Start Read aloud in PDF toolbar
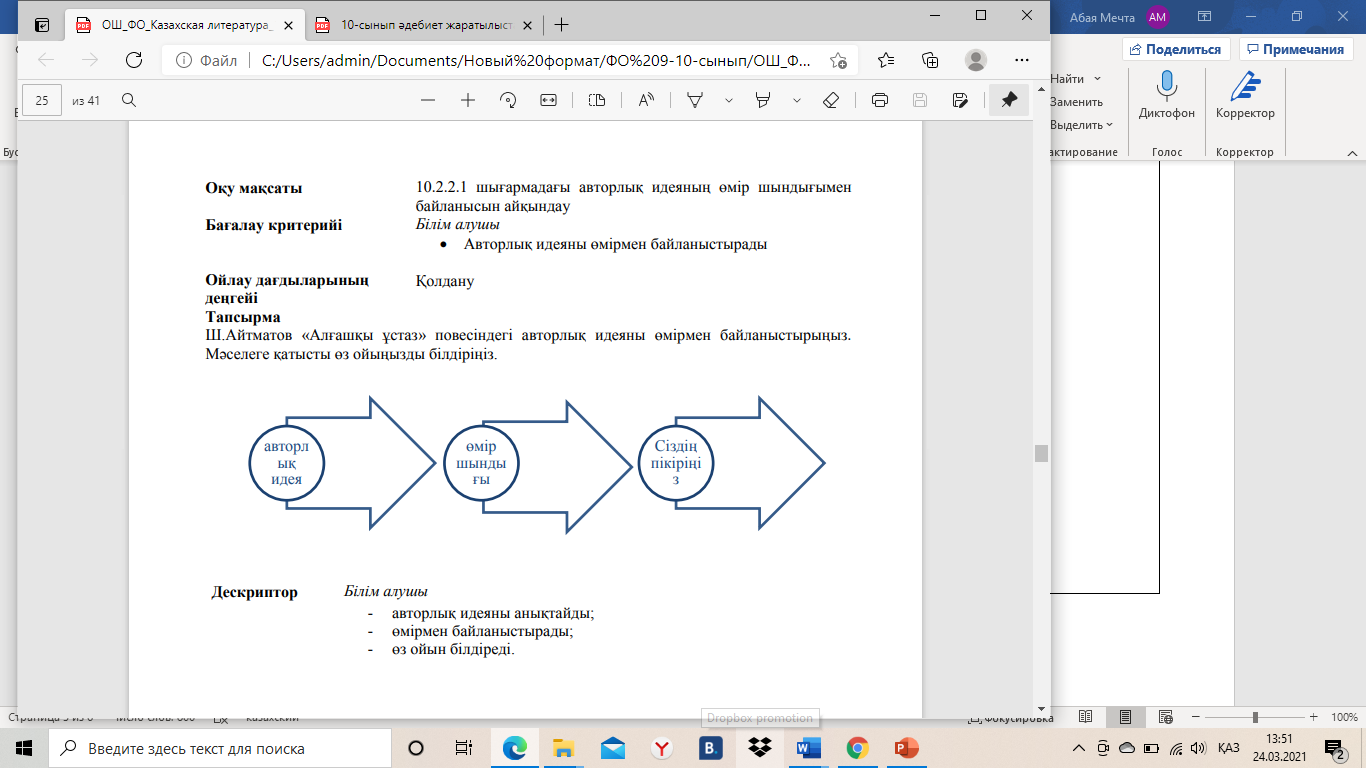The width and height of the screenshot is (1366, 768). coord(646,100)
